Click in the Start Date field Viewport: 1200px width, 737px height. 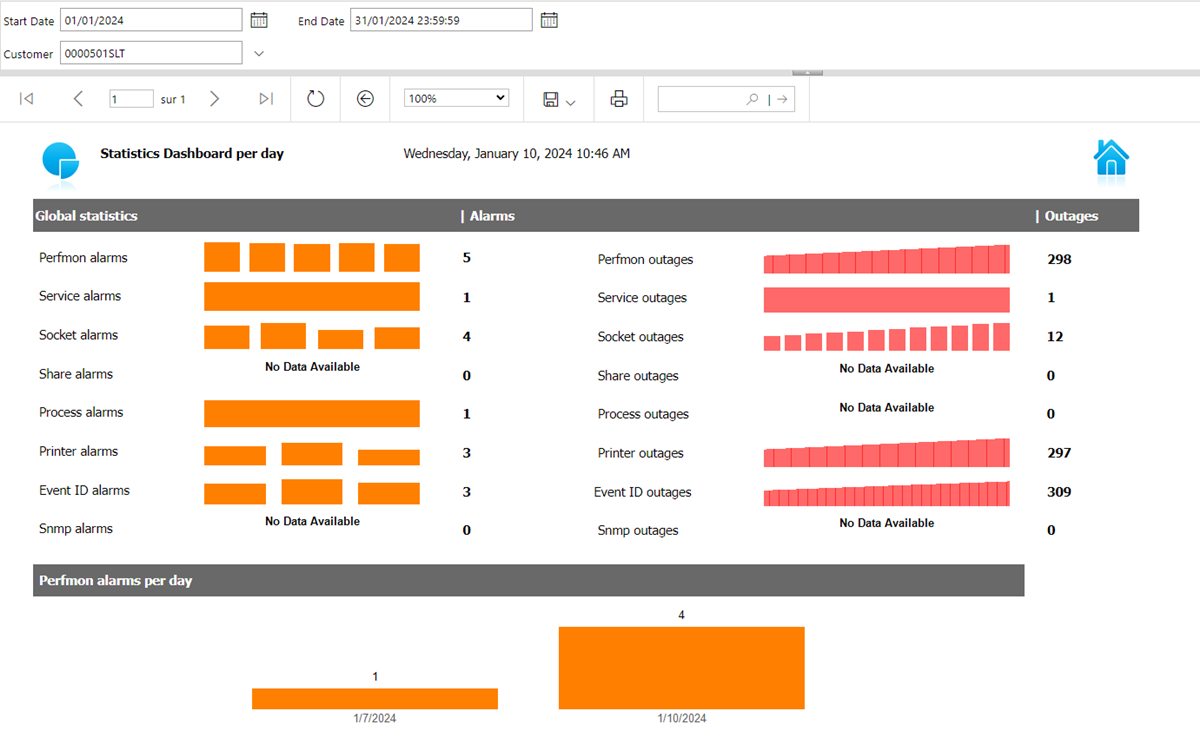pos(151,20)
